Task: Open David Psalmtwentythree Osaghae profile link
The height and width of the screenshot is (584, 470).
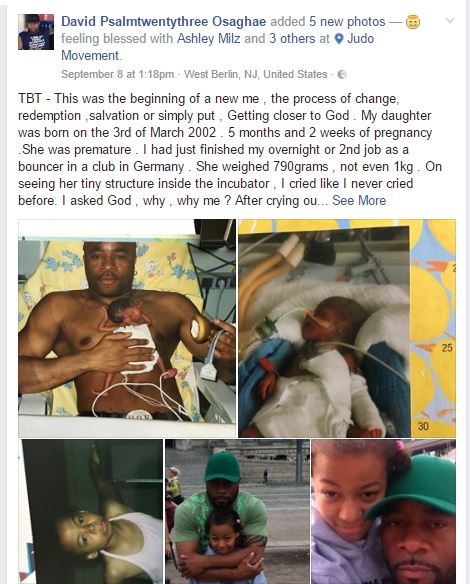Action: 163,22
